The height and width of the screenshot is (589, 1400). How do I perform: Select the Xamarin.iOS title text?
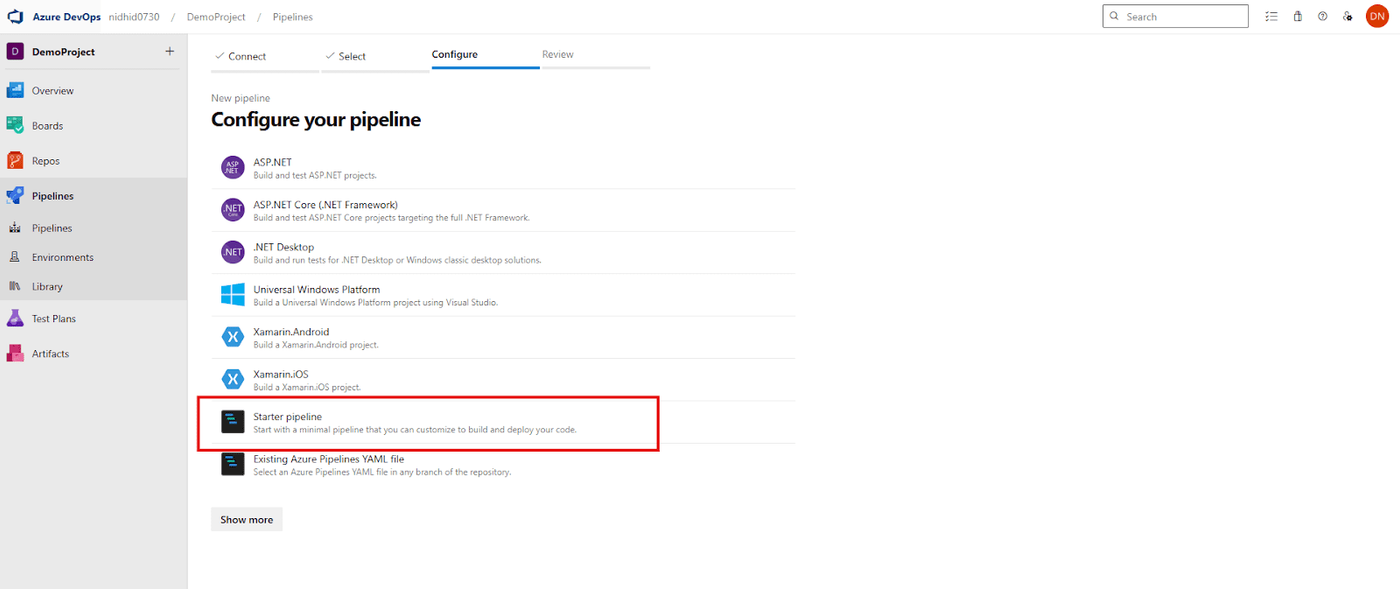point(281,374)
